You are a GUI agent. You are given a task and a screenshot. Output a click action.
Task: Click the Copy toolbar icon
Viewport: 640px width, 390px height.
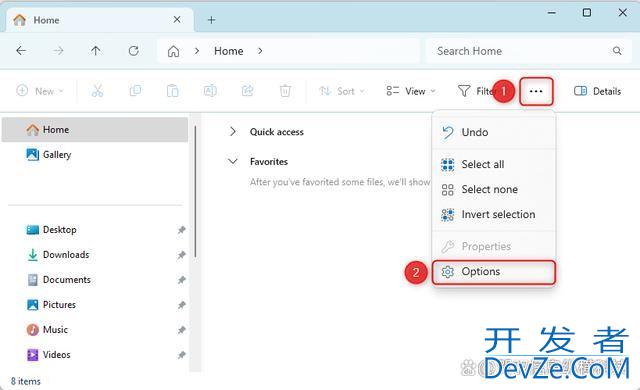coord(135,91)
